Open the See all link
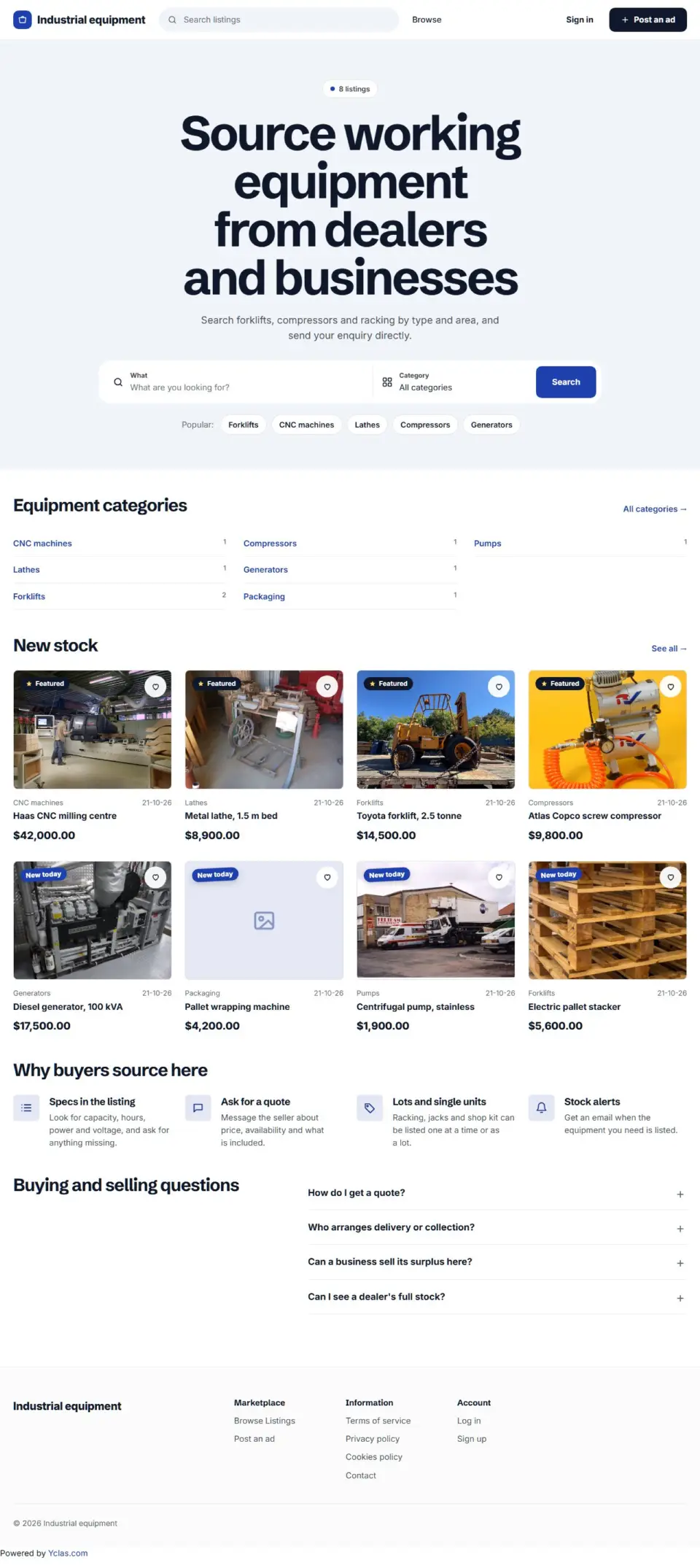Image resolution: width=700 pixels, height=1568 pixels. (x=669, y=648)
